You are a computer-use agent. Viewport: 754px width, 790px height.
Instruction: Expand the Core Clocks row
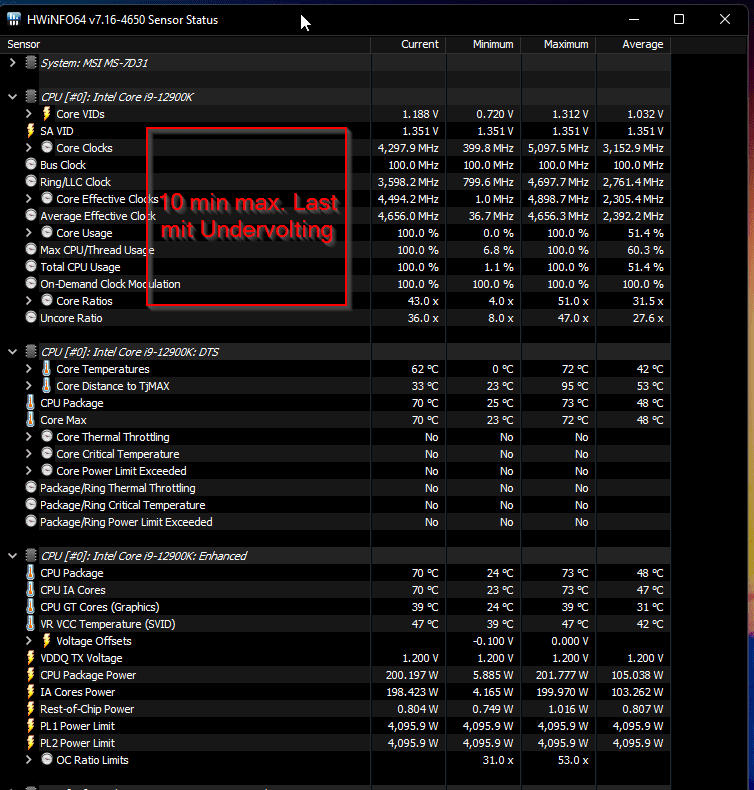click(x=29, y=148)
